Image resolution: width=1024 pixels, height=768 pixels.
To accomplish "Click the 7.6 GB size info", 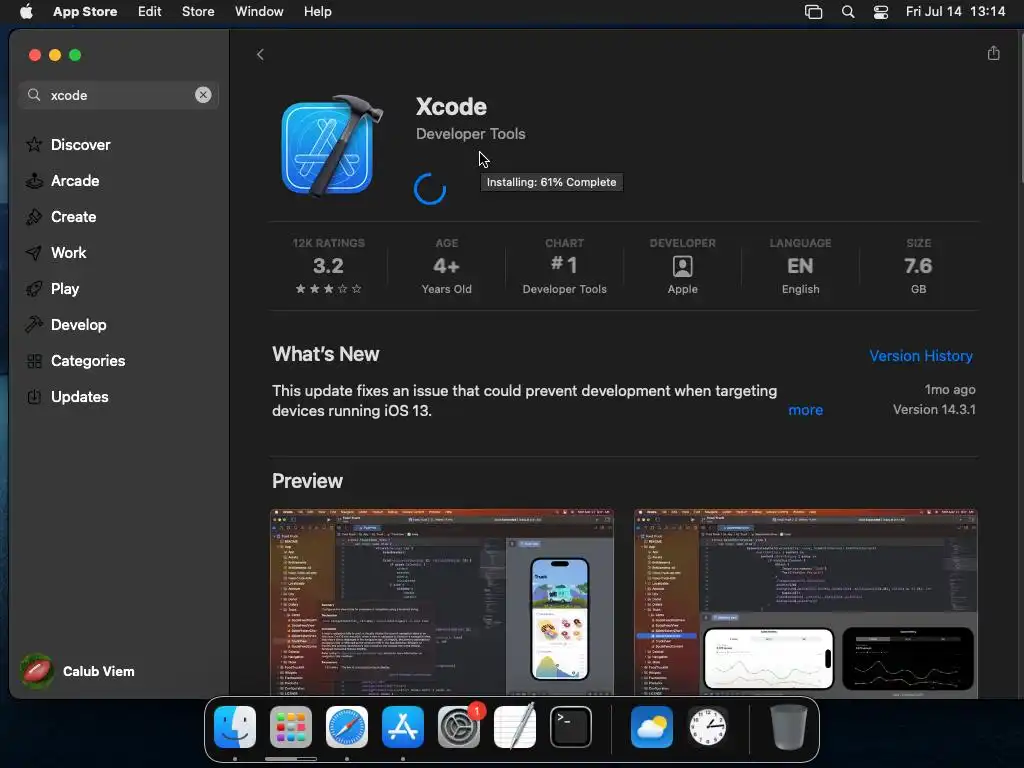I will 918,266.
